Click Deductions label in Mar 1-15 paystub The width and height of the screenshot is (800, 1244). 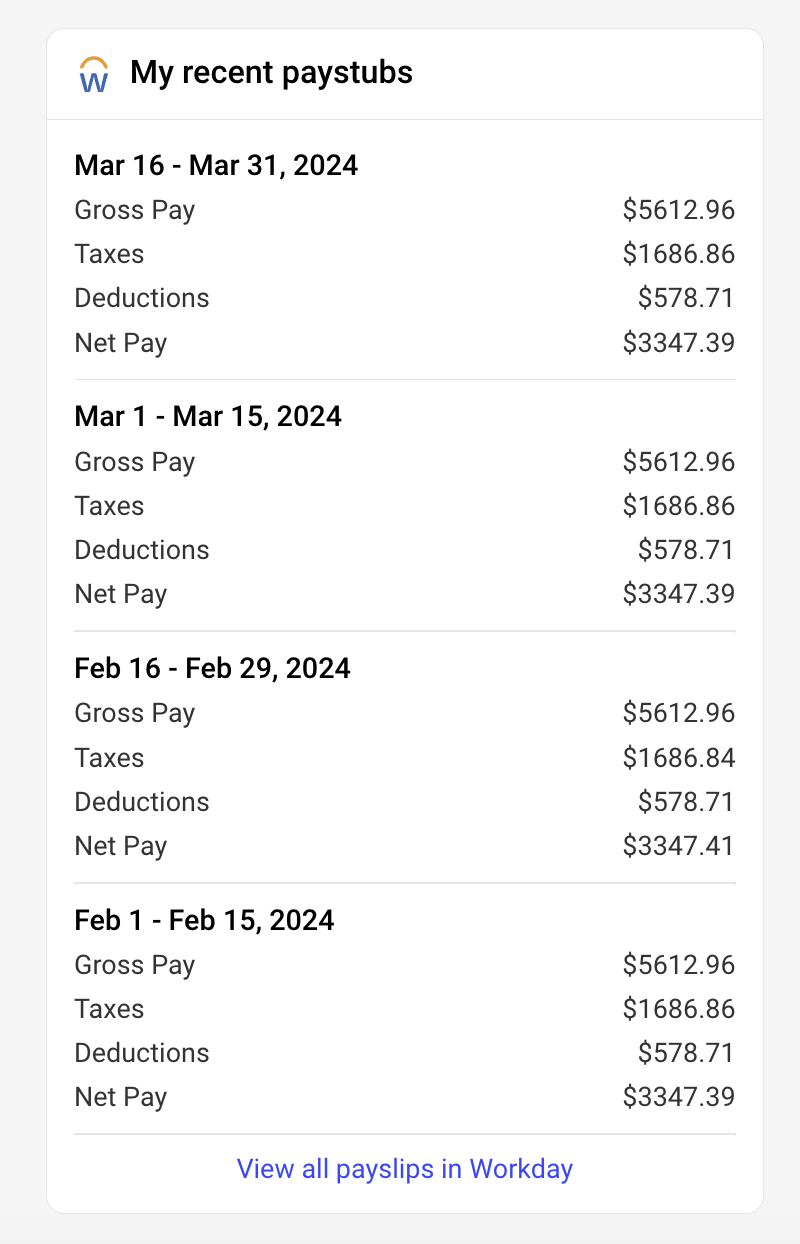[x=142, y=550]
